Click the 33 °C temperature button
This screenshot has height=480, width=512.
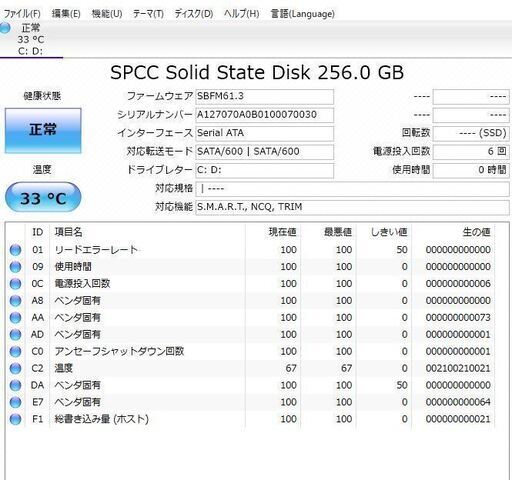click(43, 198)
